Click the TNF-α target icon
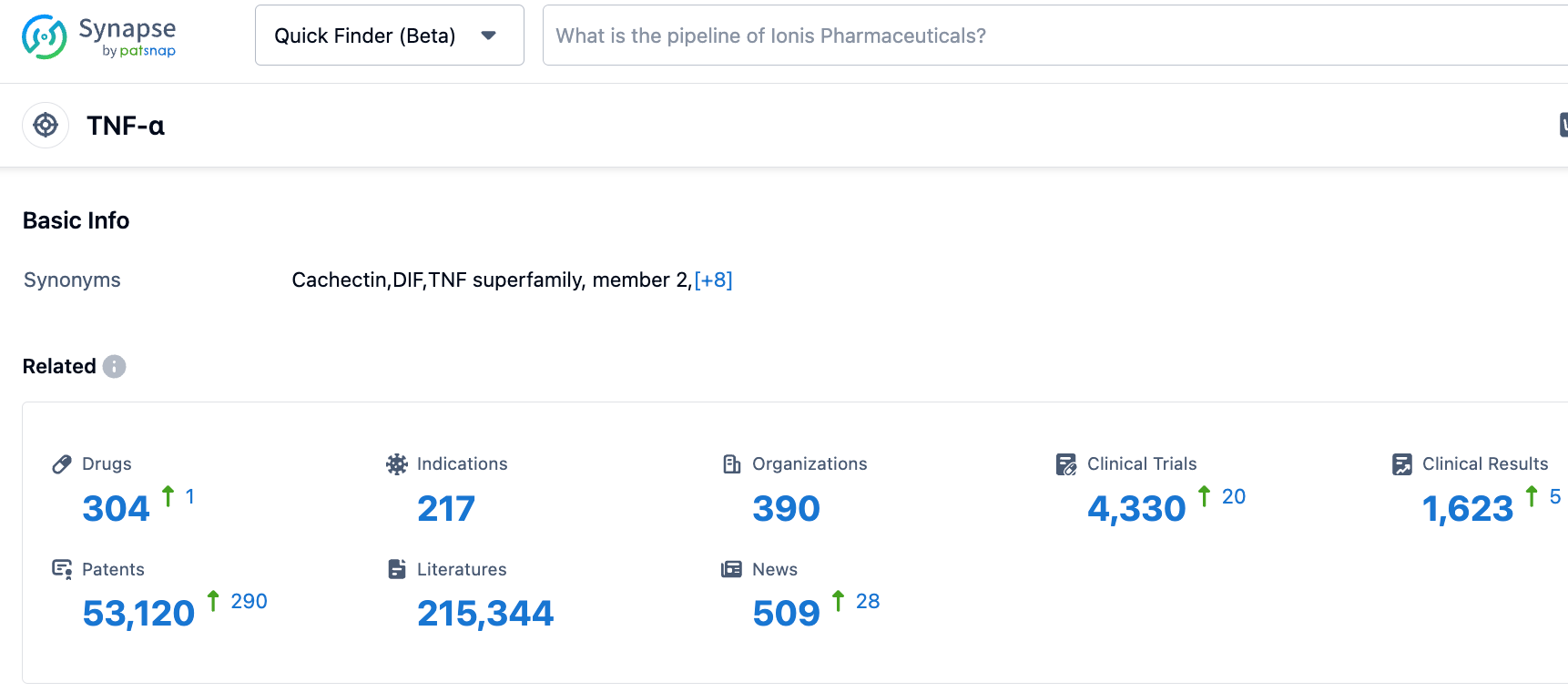Image resolution: width=1568 pixels, height=692 pixels. click(46, 126)
